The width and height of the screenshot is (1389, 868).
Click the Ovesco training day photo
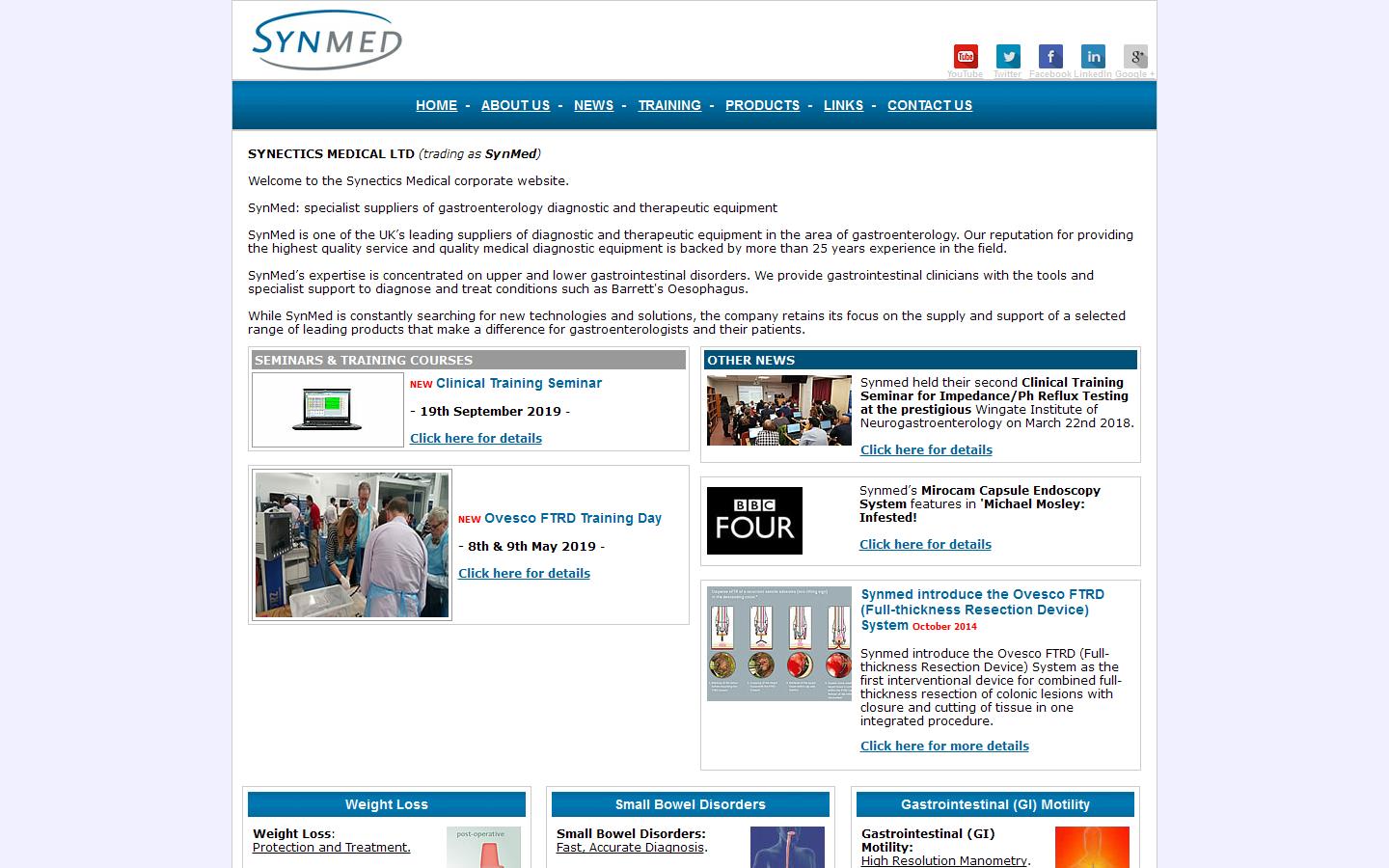[x=352, y=545]
